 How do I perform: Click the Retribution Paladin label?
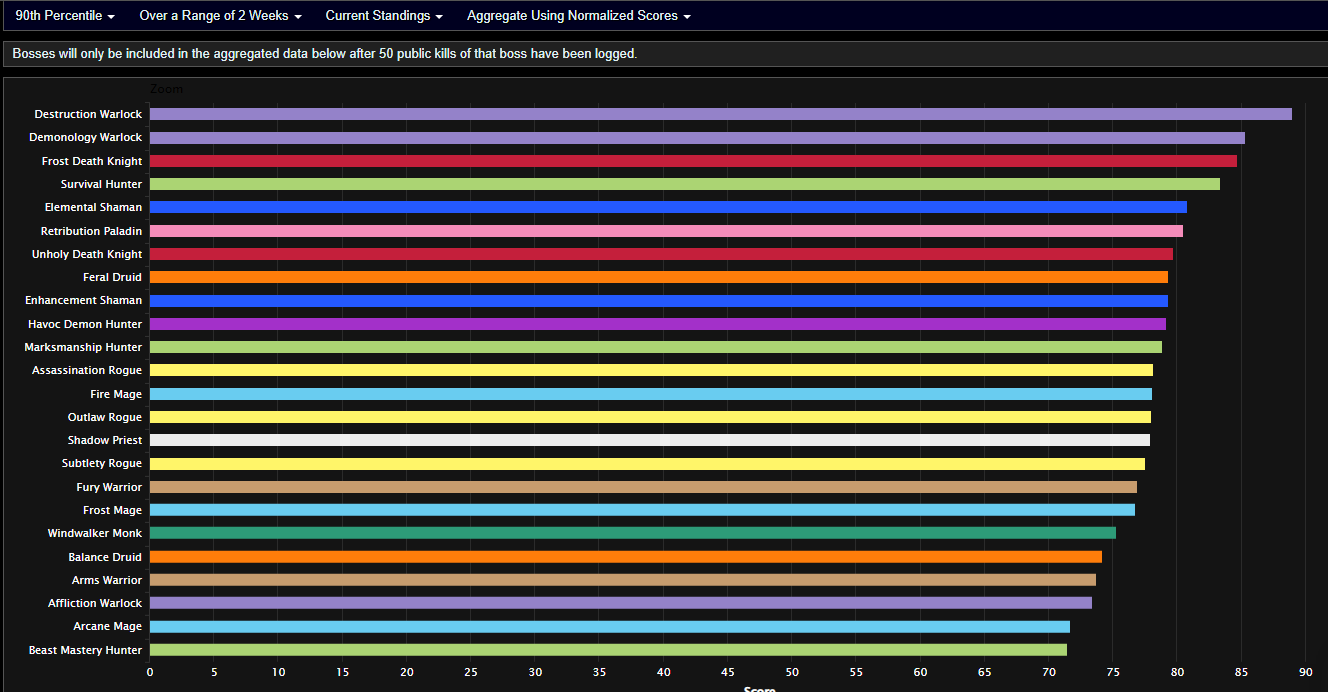click(x=91, y=231)
